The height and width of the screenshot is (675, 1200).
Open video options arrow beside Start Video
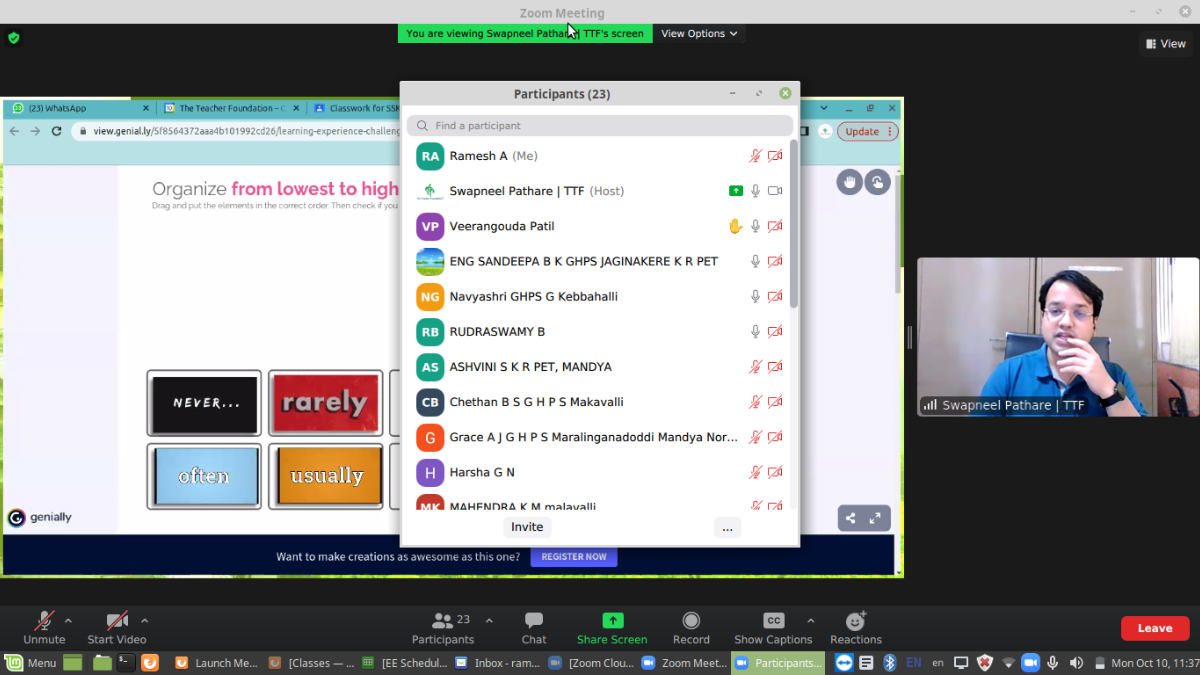[144, 621]
